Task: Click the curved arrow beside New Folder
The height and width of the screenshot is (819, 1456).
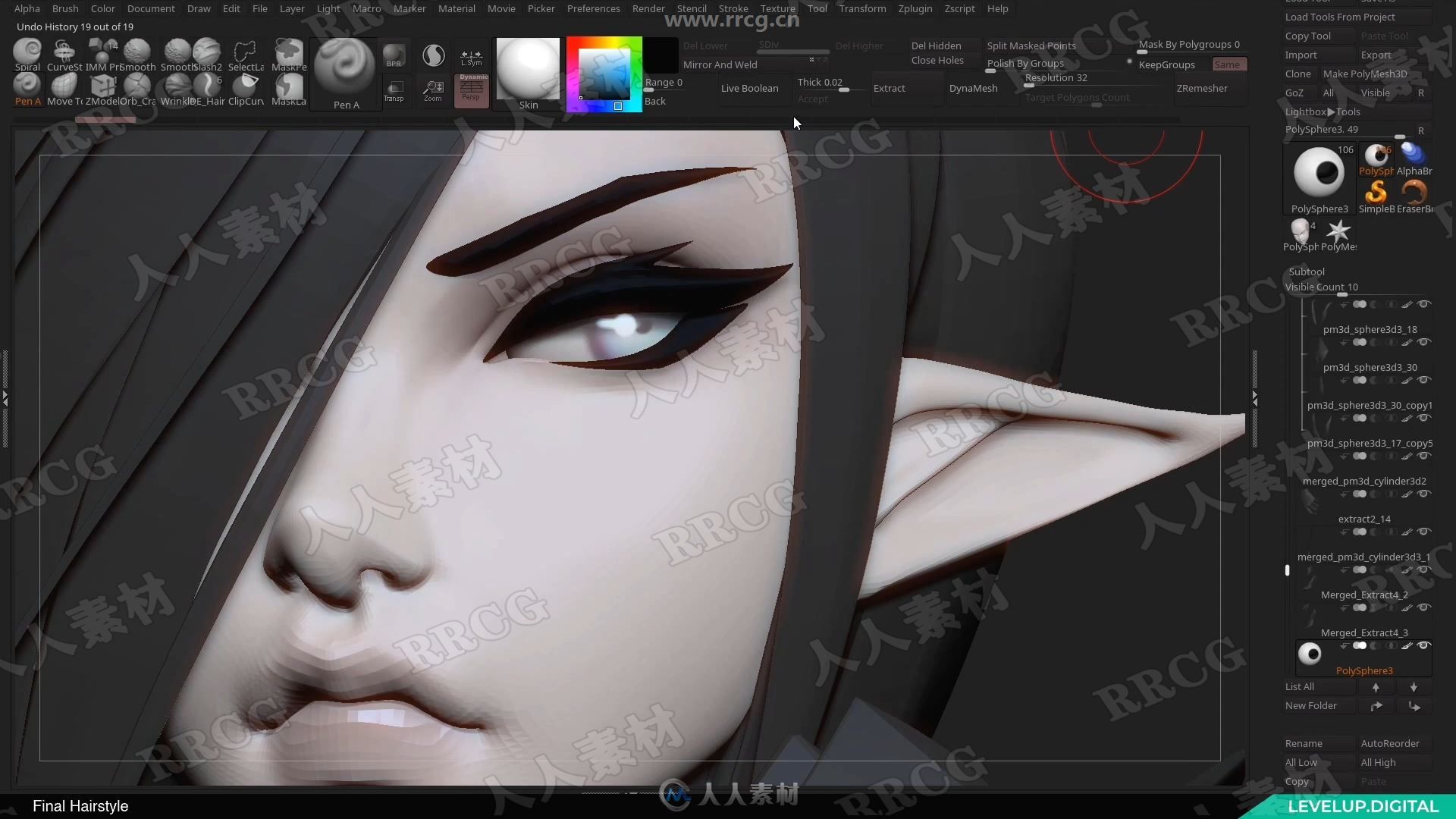Action: point(1376,706)
